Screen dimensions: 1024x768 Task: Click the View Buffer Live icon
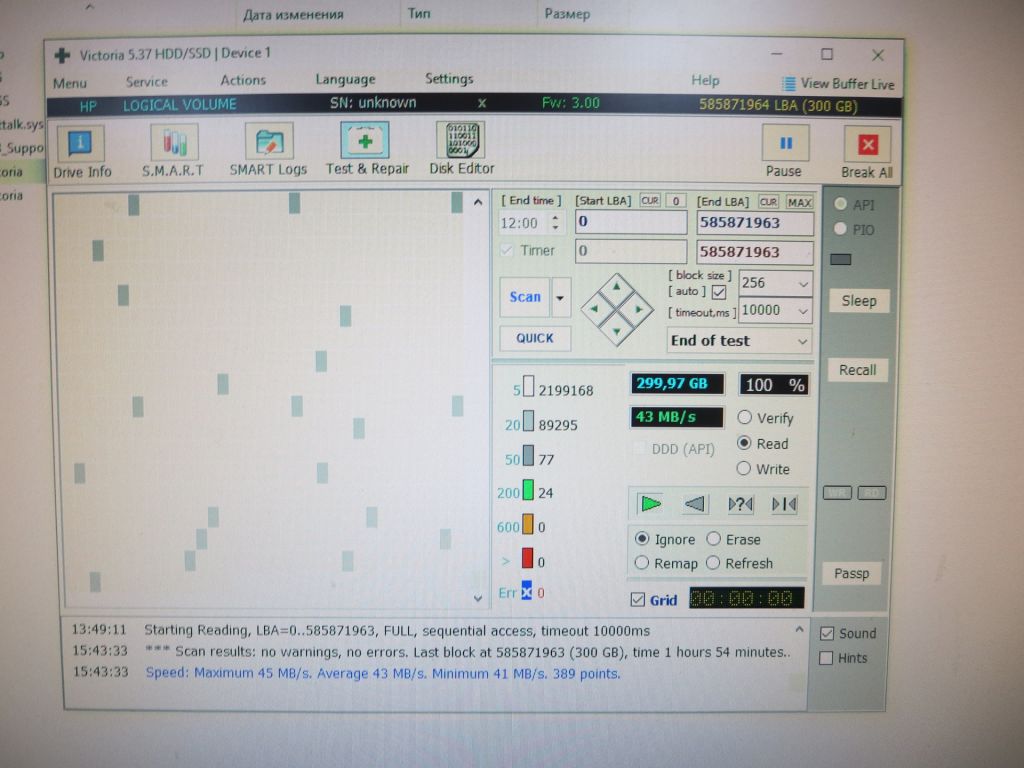789,84
